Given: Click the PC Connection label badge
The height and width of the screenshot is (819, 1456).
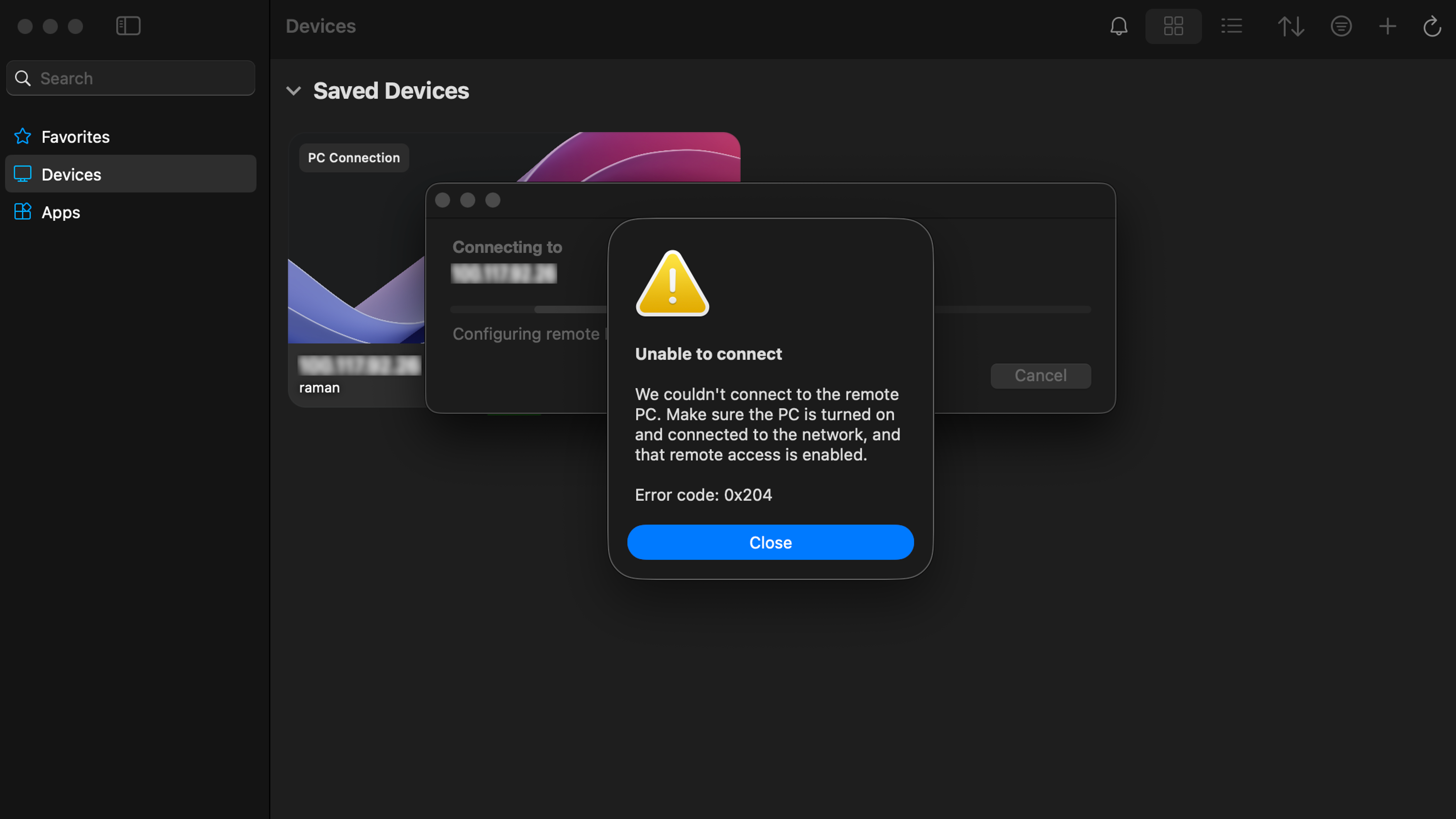Looking at the screenshot, I should click(x=354, y=158).
